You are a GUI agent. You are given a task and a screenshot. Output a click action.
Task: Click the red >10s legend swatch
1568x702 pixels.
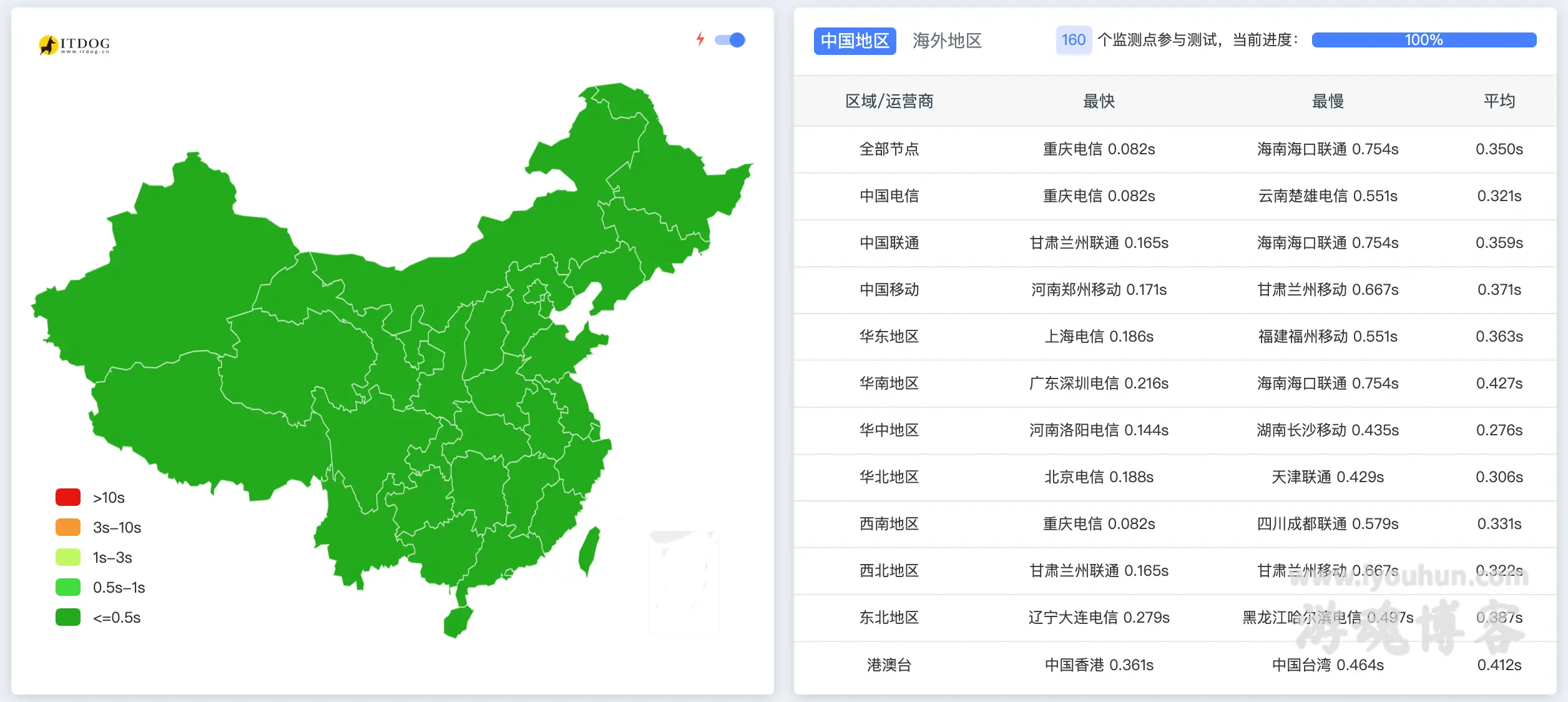[x=67, y=497]
